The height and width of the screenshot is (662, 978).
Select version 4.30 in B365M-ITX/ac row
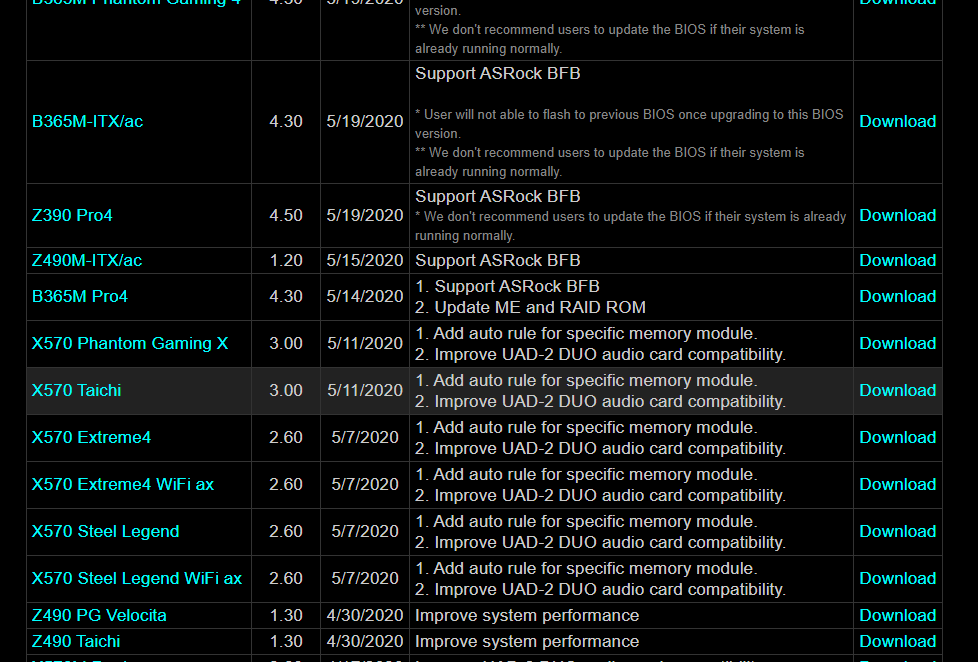pos(286,122)
